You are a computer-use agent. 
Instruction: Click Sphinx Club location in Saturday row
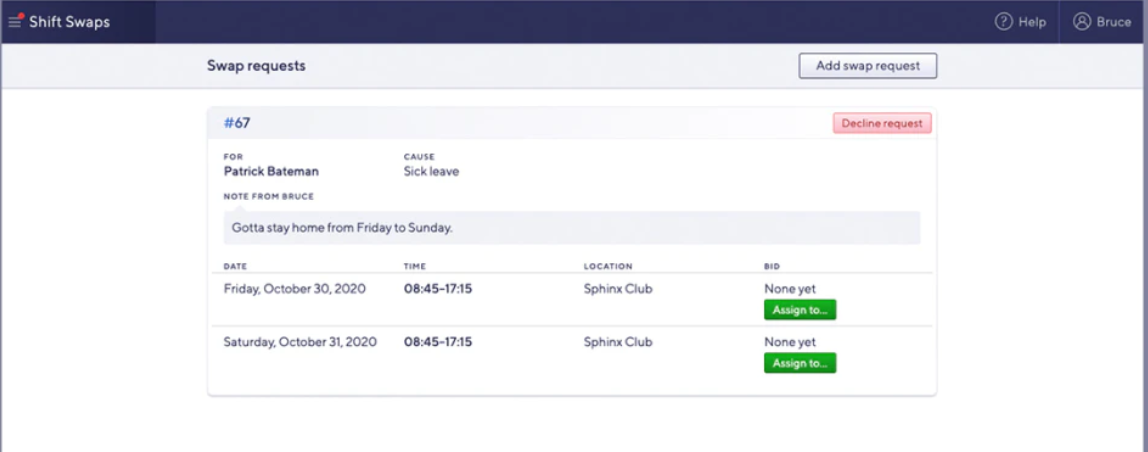[618, 342]
